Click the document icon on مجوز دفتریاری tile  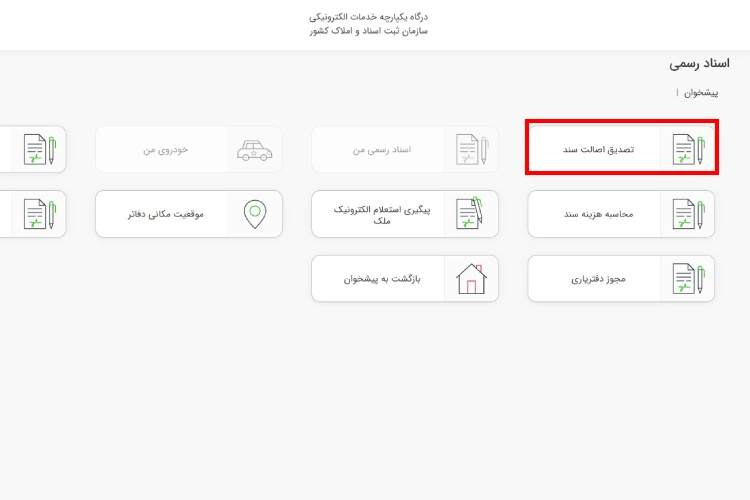pyautogui.click(x=687, y=279)
